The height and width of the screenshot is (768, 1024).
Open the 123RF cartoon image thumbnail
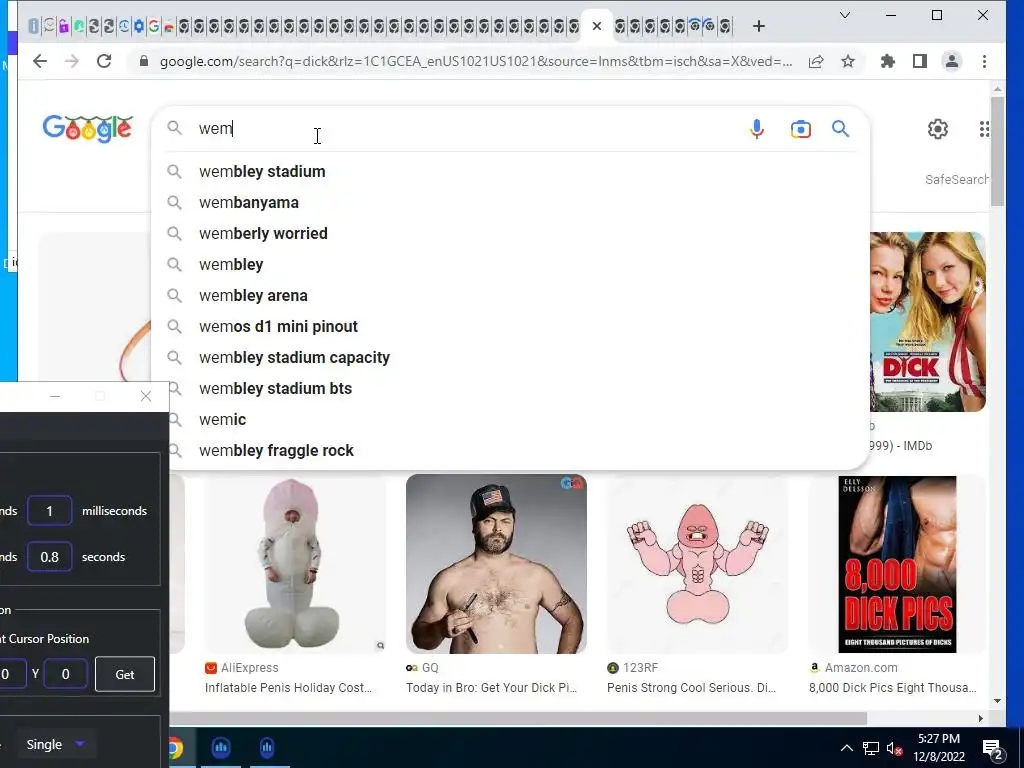coord(697,564)
